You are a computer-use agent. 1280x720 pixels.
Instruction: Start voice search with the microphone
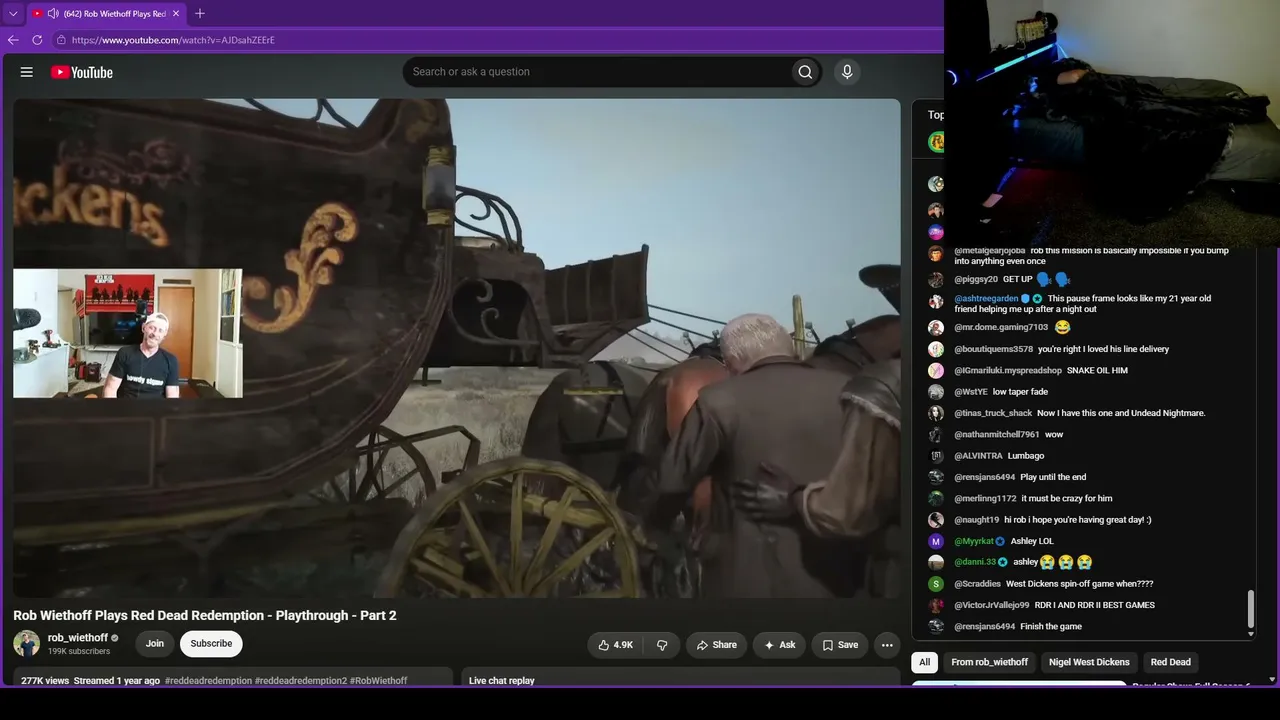[847, 72]
